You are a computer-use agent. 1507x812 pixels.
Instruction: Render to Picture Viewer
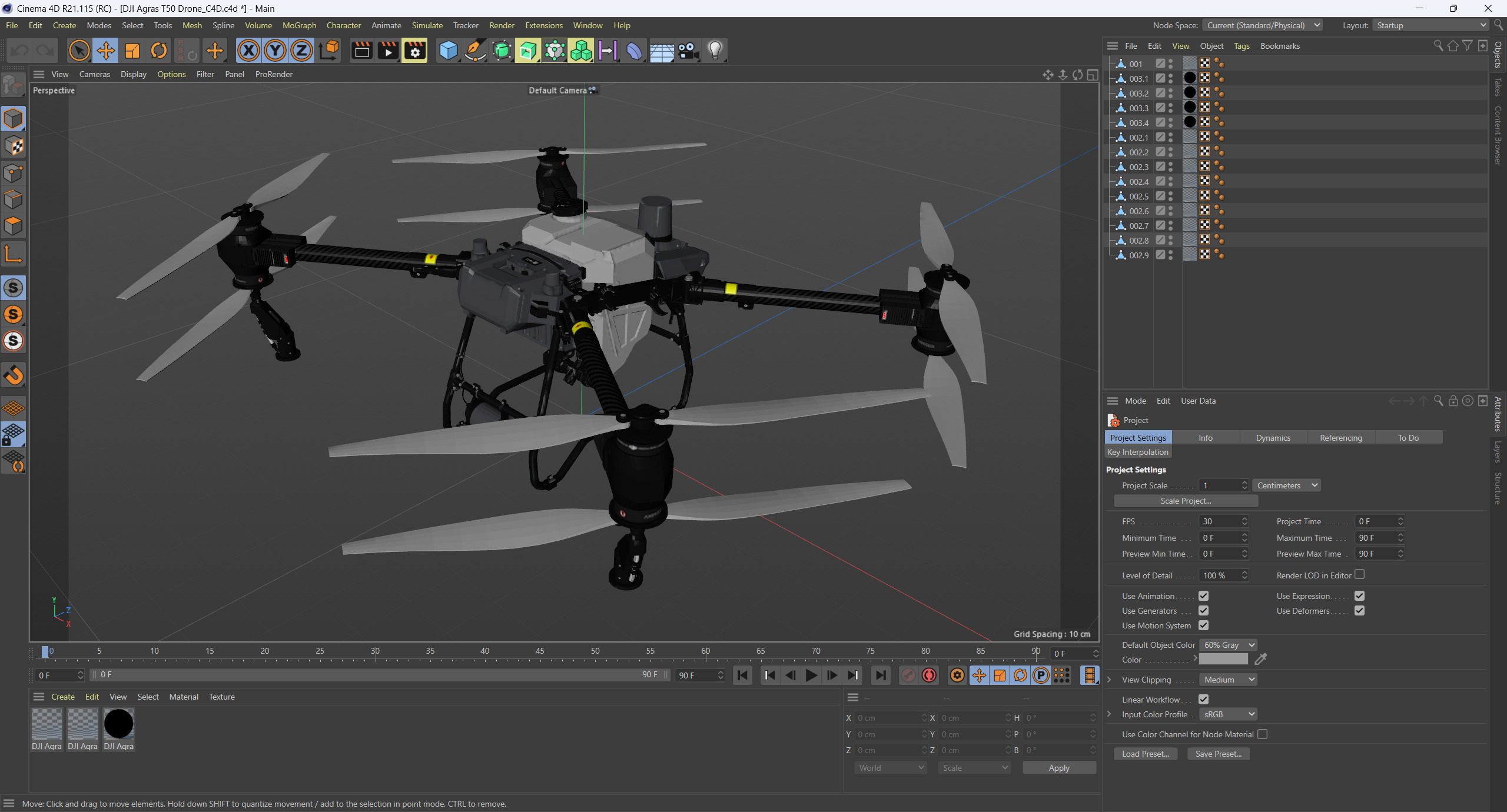click(x=388, y=51)
